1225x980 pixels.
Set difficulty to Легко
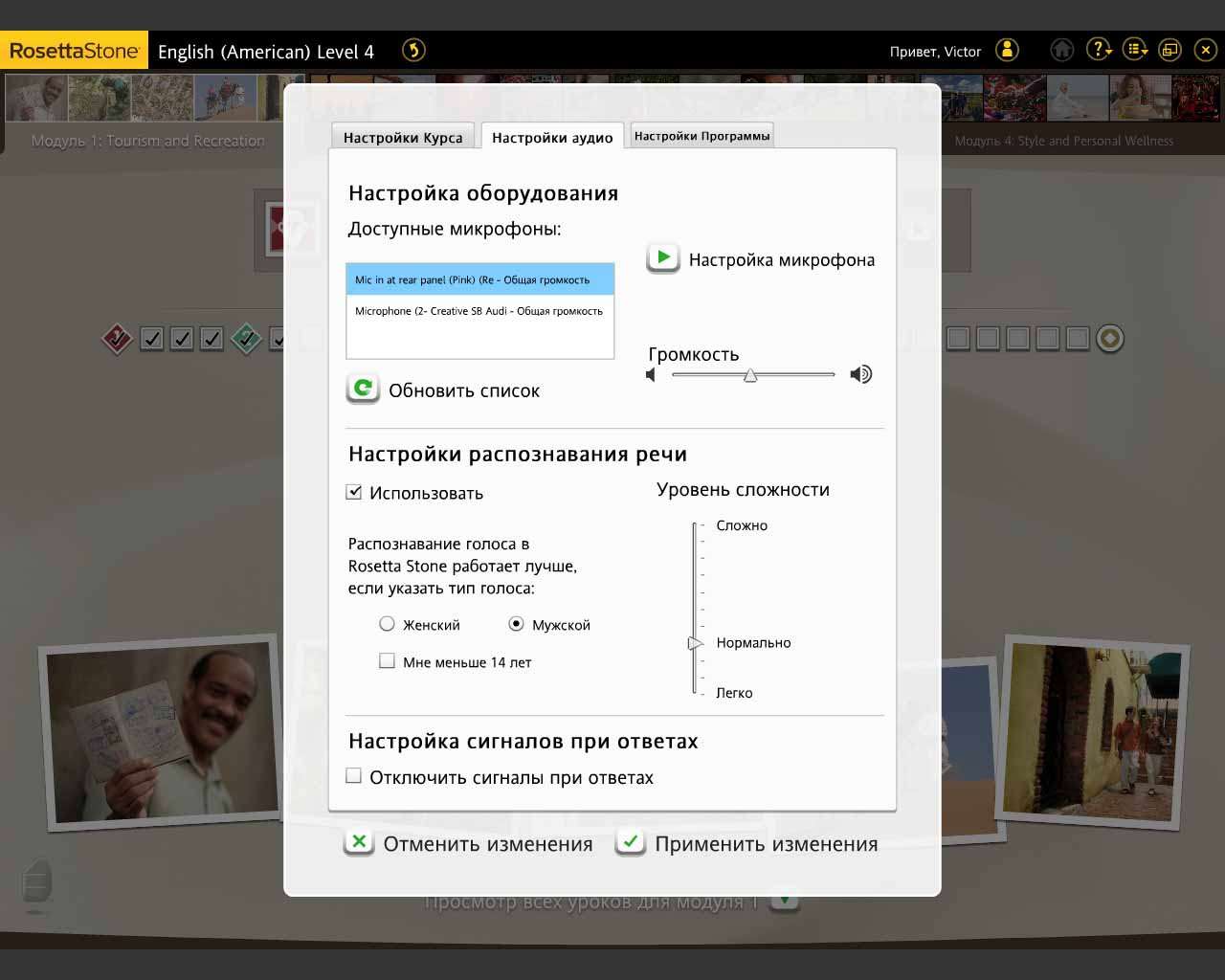(x=734, y=693)
